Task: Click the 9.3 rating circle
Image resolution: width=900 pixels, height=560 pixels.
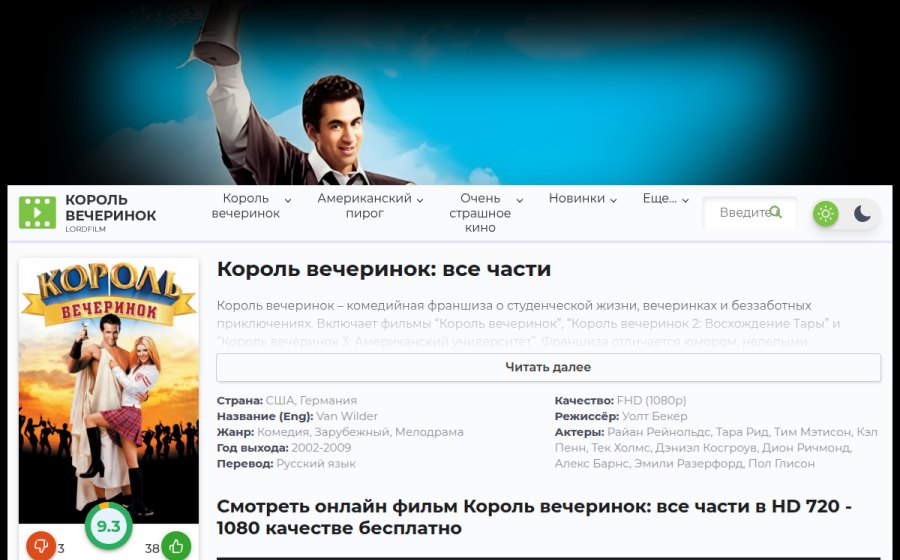Action: [108, 526]
